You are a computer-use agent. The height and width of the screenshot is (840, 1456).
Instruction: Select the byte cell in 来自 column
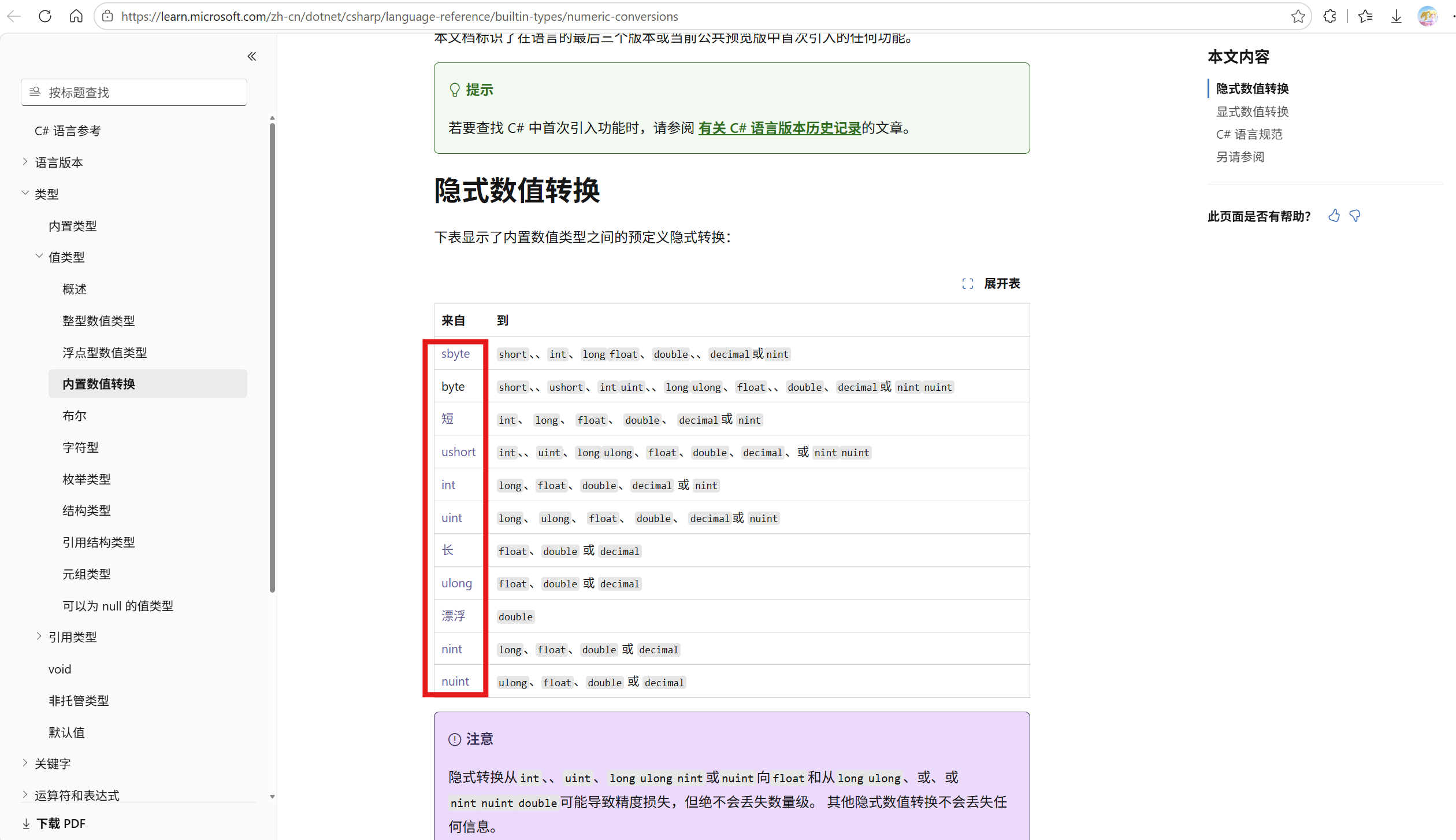[453, 386]
